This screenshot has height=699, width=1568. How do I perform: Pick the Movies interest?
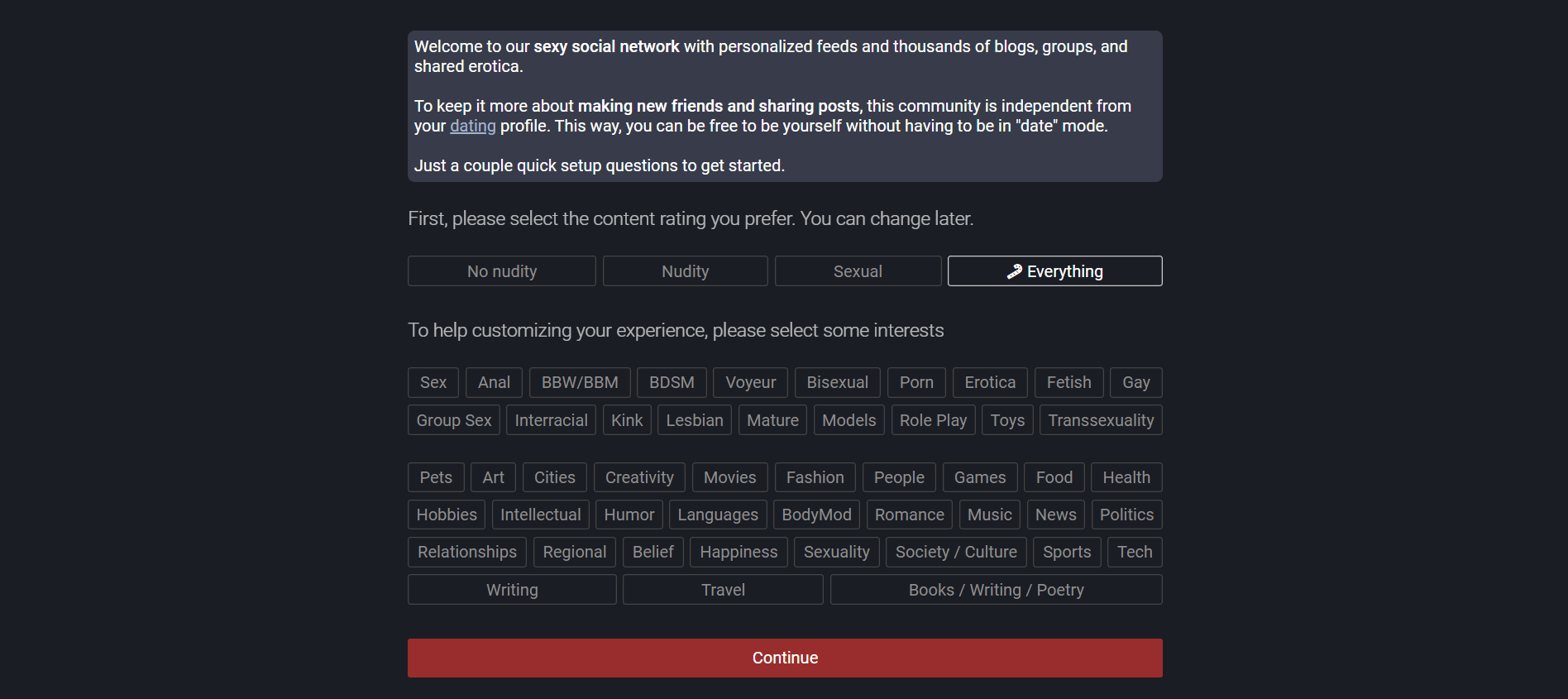pyautogui.click(x=729, y=477)
